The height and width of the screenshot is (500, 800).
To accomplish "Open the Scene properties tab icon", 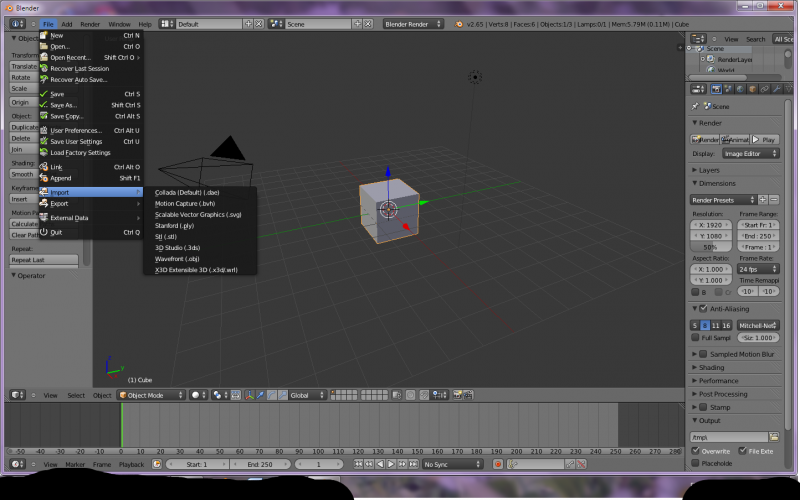I will (x=728, y=89).
